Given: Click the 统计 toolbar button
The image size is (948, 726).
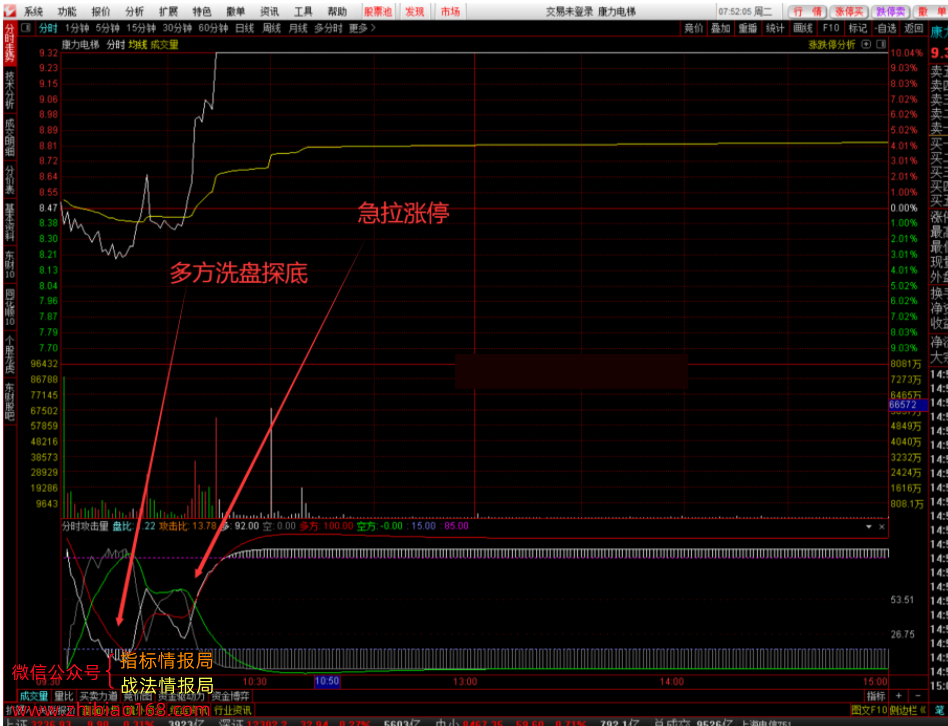Looking at the screenshot, I should (x=775, y=28).
